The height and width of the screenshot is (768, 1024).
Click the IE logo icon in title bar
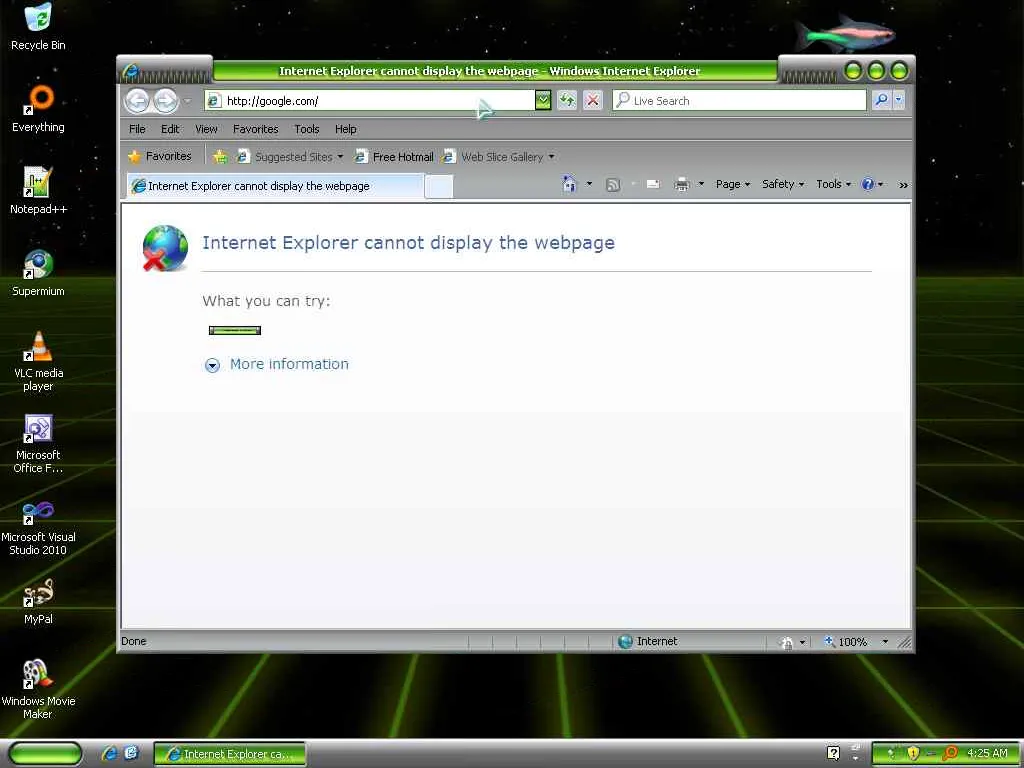click(x=131, y=71)
